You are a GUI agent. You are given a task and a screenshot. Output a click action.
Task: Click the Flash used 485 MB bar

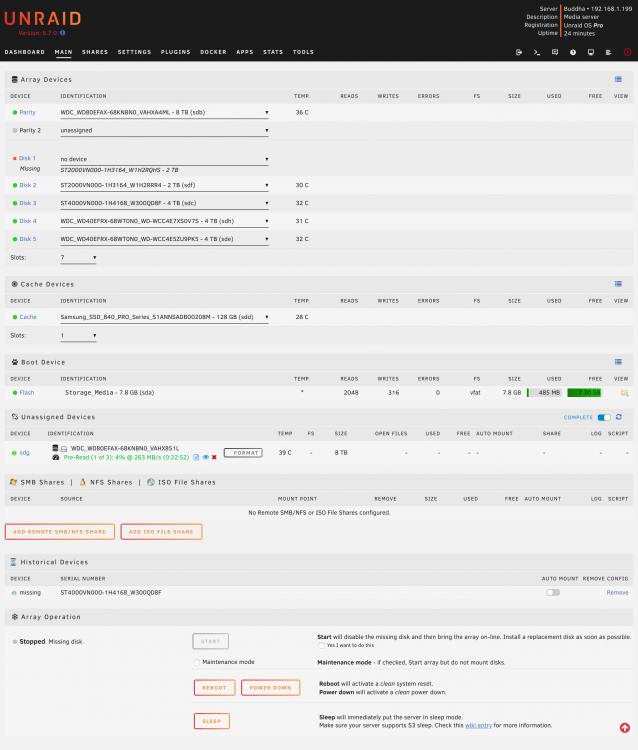pos(544,393)
